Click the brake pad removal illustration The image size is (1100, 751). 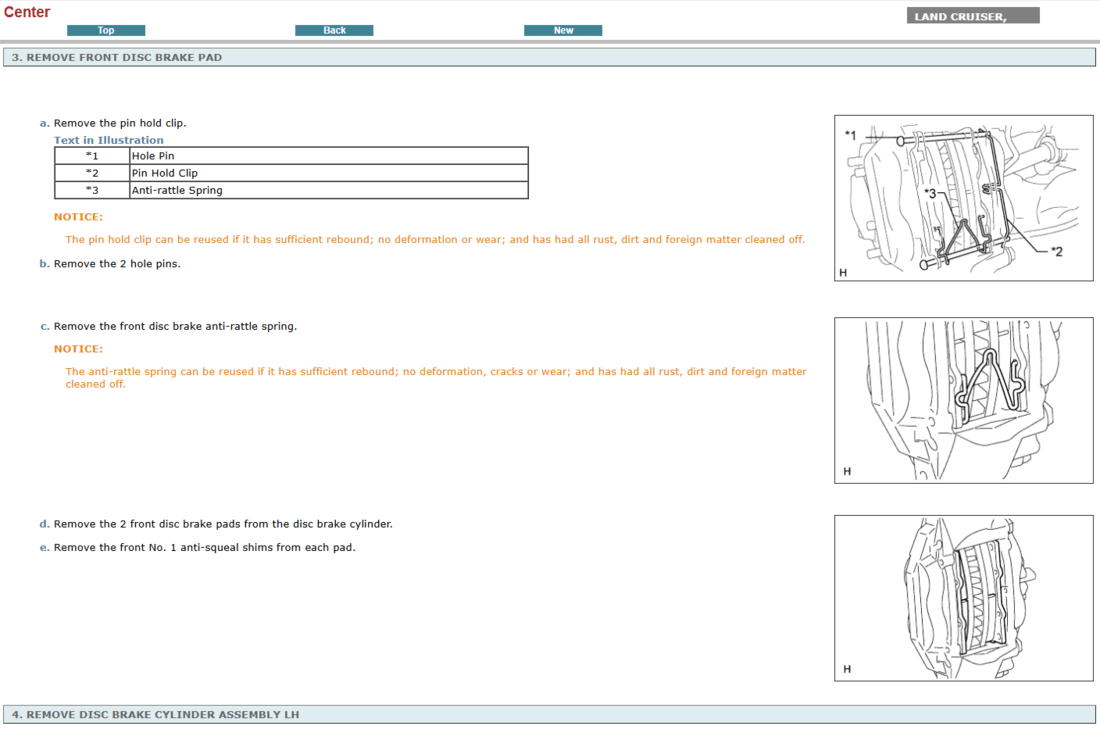pos(963,597)
